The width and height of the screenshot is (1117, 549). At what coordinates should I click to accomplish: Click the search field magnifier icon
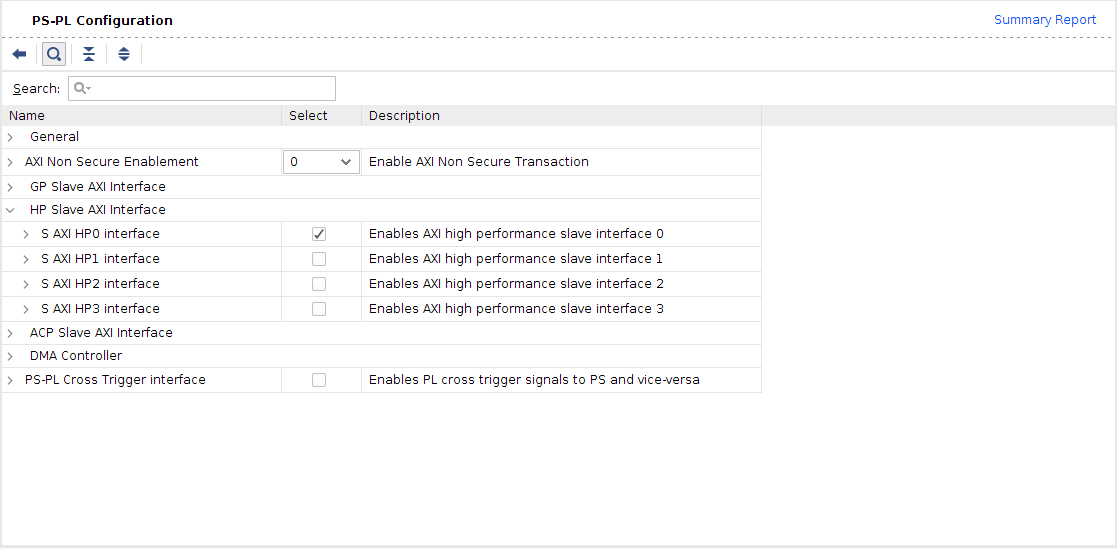(82, 89)
